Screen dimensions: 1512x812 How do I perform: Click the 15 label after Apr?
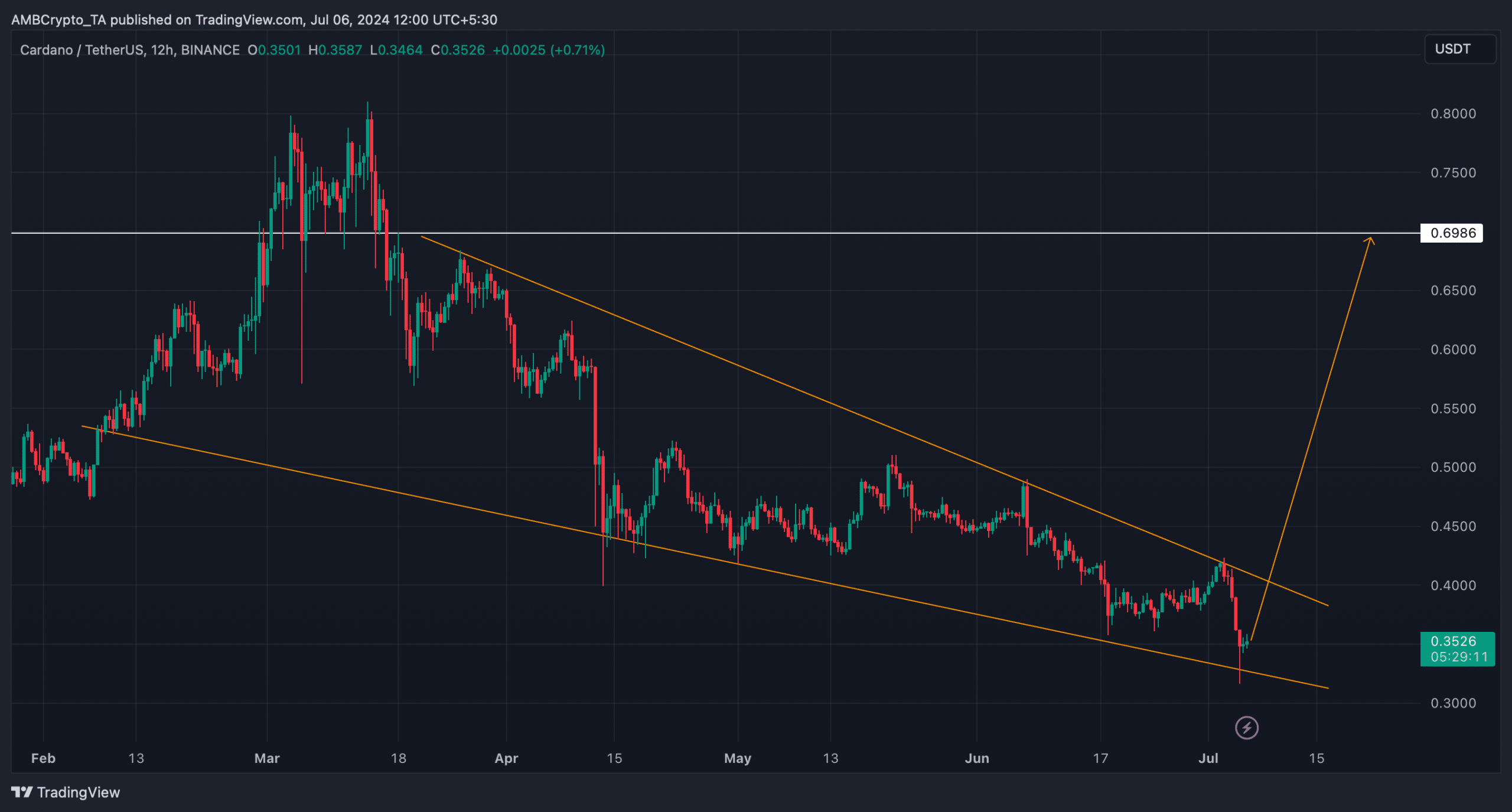(x=614, y=758)
